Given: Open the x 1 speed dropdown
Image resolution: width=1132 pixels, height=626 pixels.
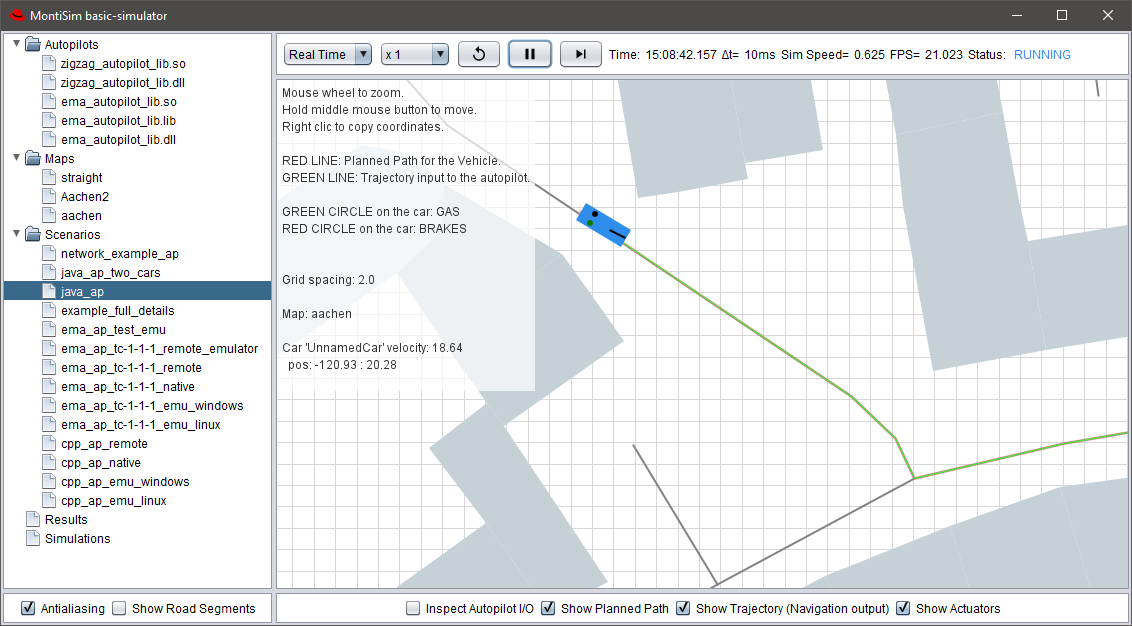Looking at the screenshot, I should click(414, 55).
